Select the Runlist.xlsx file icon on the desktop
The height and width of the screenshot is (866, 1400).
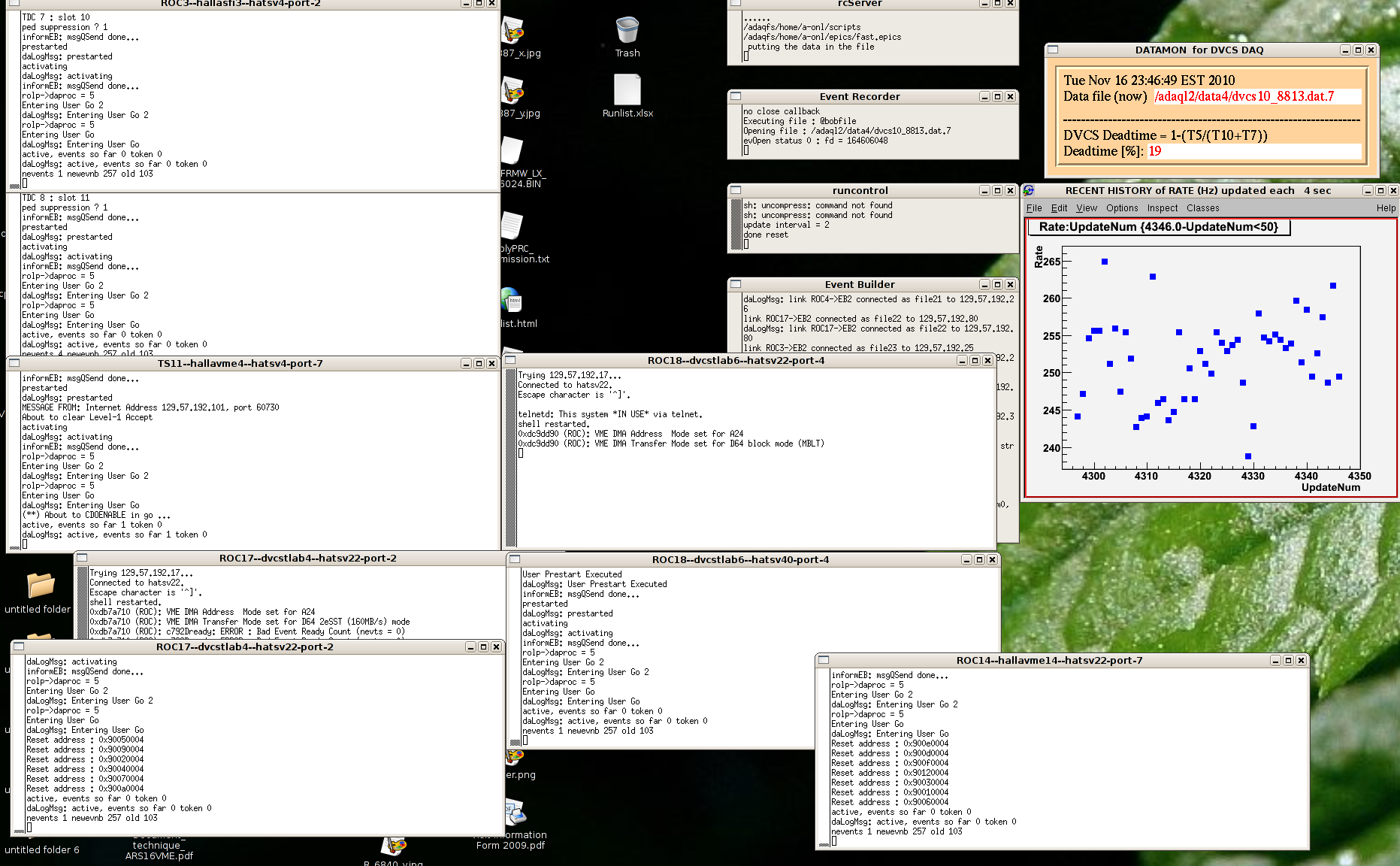tap(627, 90)
